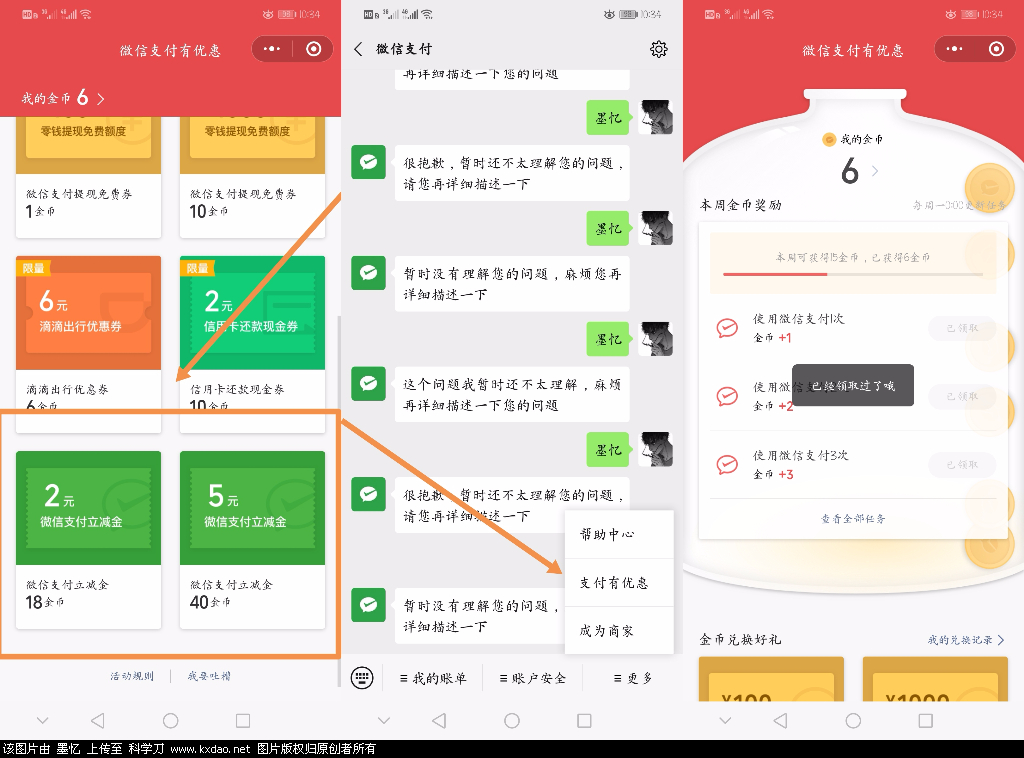Open 我的账单 in the chat bottom menu

click(x=433, y=678)
